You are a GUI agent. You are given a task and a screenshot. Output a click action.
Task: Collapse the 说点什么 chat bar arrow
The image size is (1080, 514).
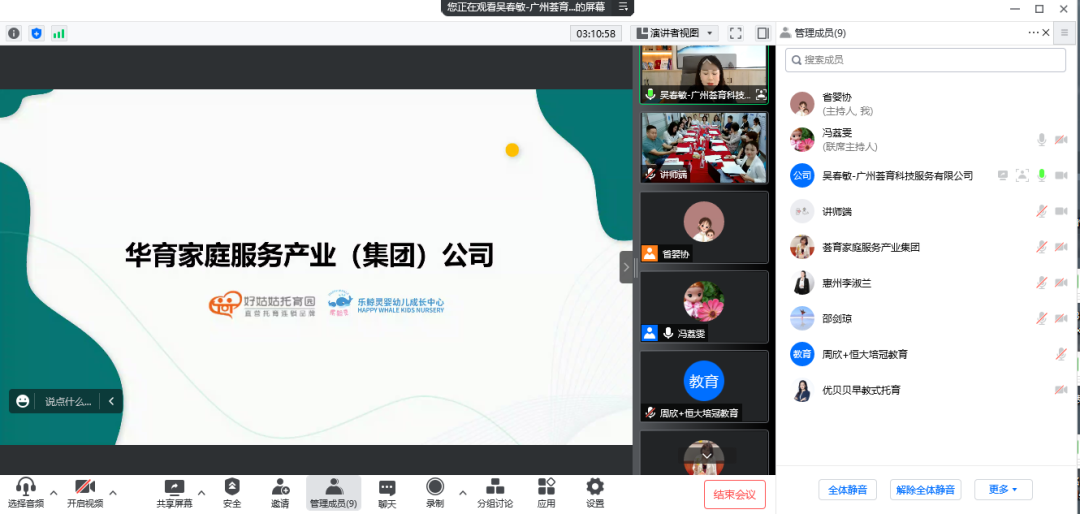pyautogui.click(x=111, y=401)
